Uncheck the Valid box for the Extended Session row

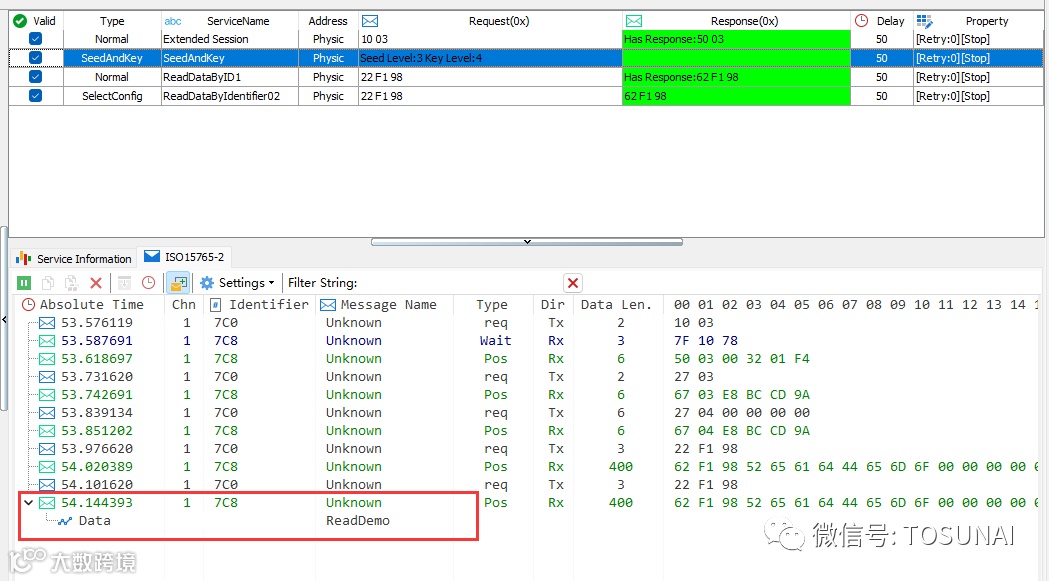tap(35, 39)
